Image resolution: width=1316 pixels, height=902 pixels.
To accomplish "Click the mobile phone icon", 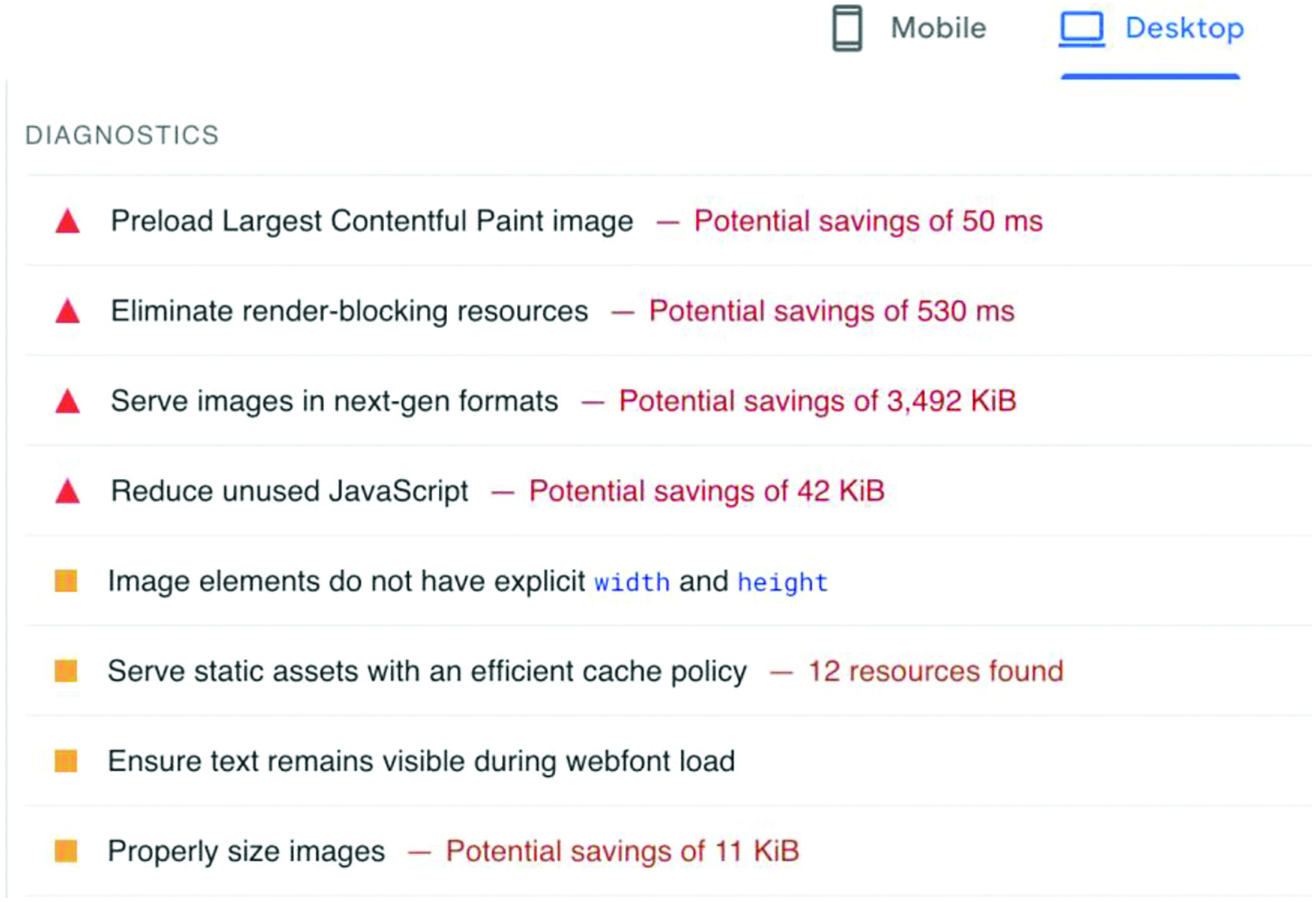I will point(847,28).
